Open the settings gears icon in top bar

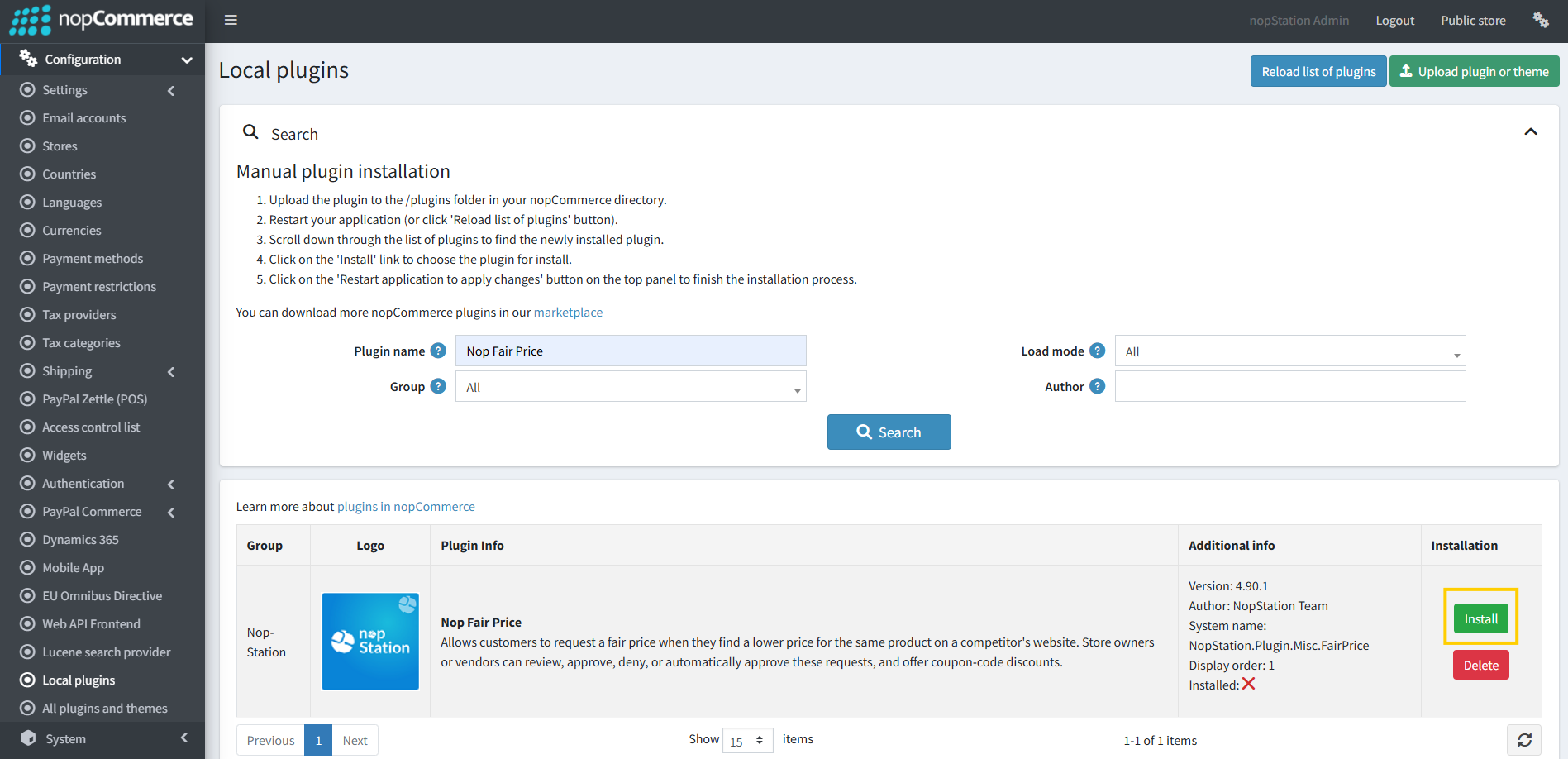coord(1540,20)
